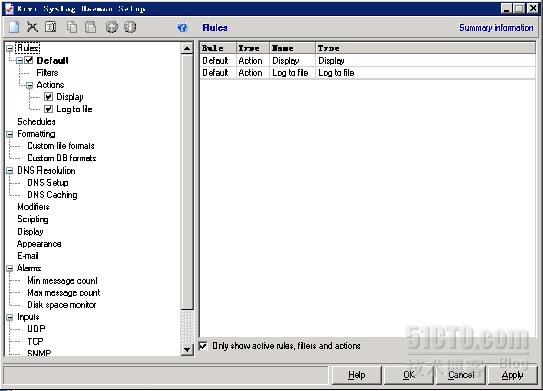The height and width of the screenshot is (391, 543).
Task: Select the Formatting tree item
Action: click(x=36, y=134)
